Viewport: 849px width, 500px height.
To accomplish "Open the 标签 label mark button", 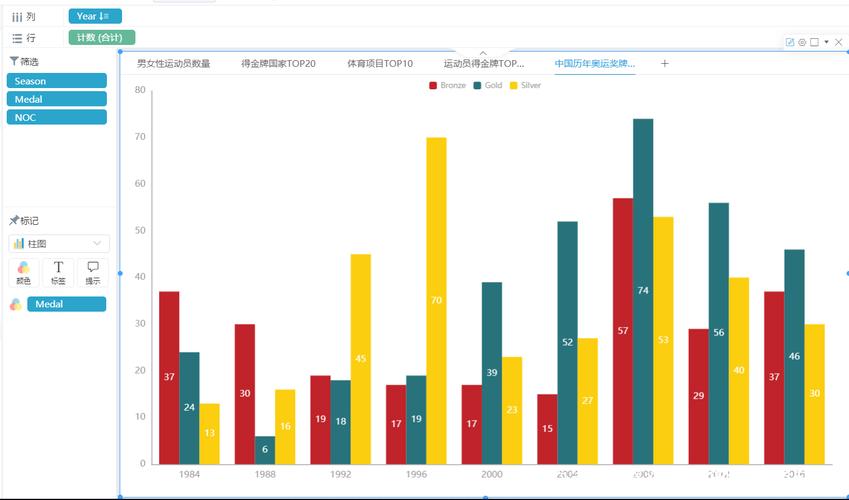I will coord(58,272).
